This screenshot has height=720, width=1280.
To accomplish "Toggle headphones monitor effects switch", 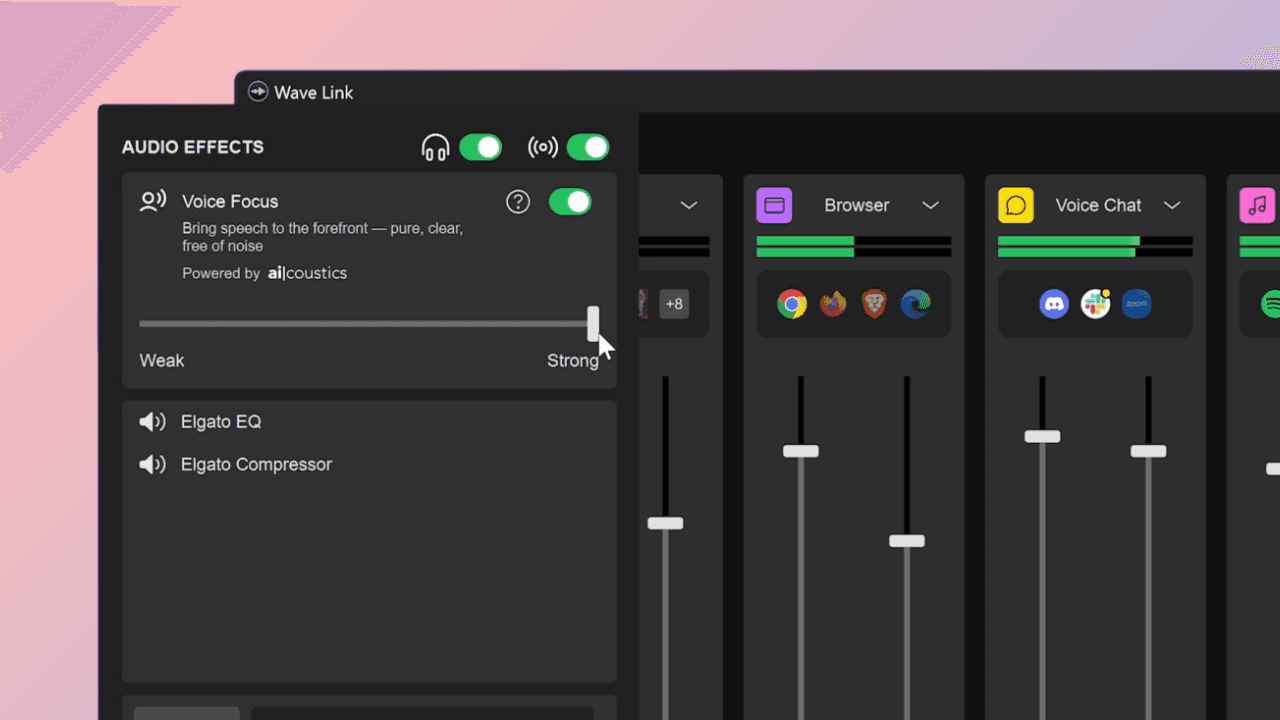I will pyautogui.click(x=480, y=148).
